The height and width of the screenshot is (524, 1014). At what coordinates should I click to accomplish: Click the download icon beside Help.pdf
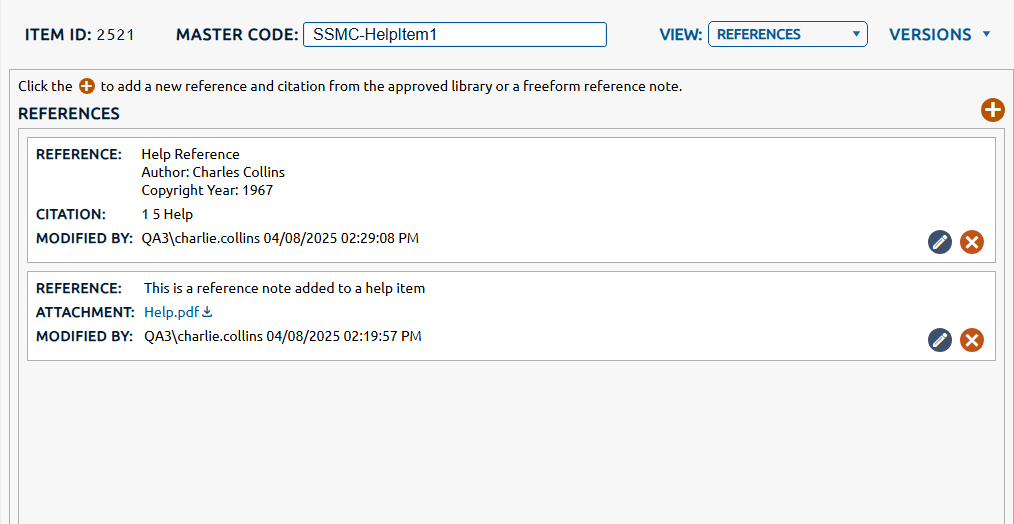[x=208, y=313]
